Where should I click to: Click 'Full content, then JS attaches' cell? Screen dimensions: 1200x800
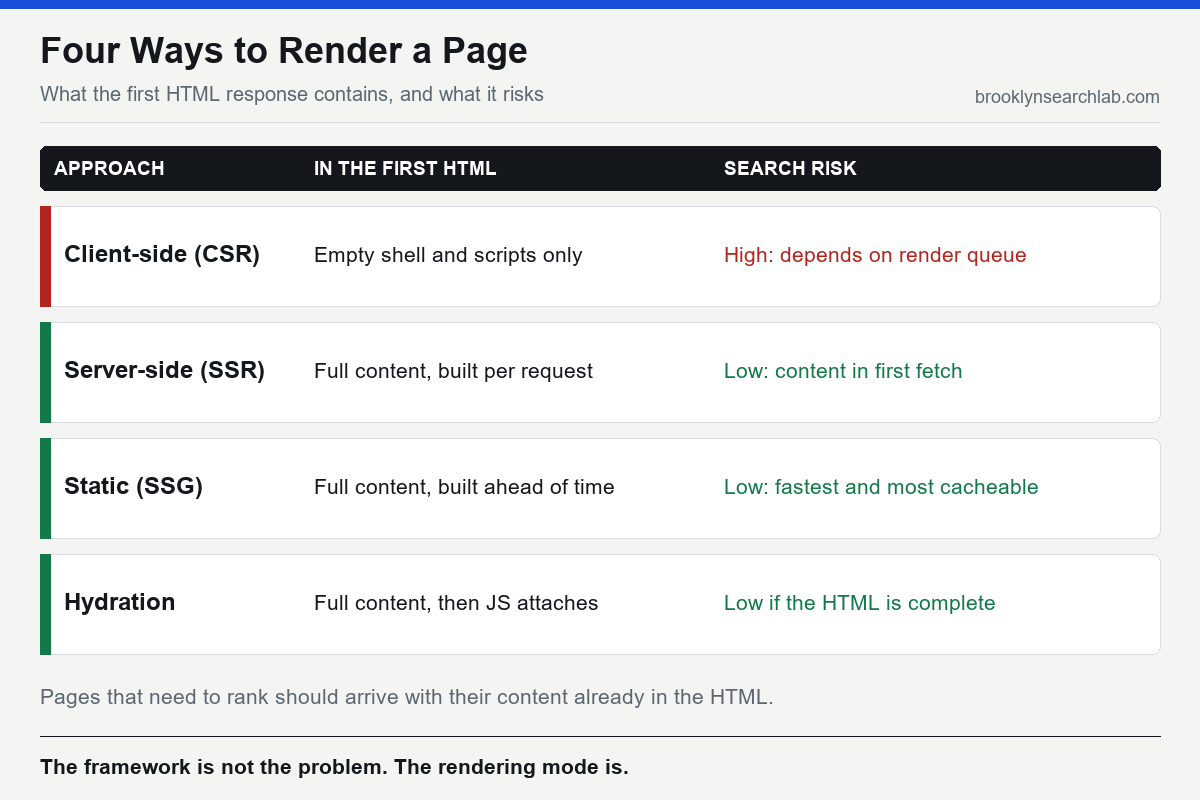click(456, 603)
